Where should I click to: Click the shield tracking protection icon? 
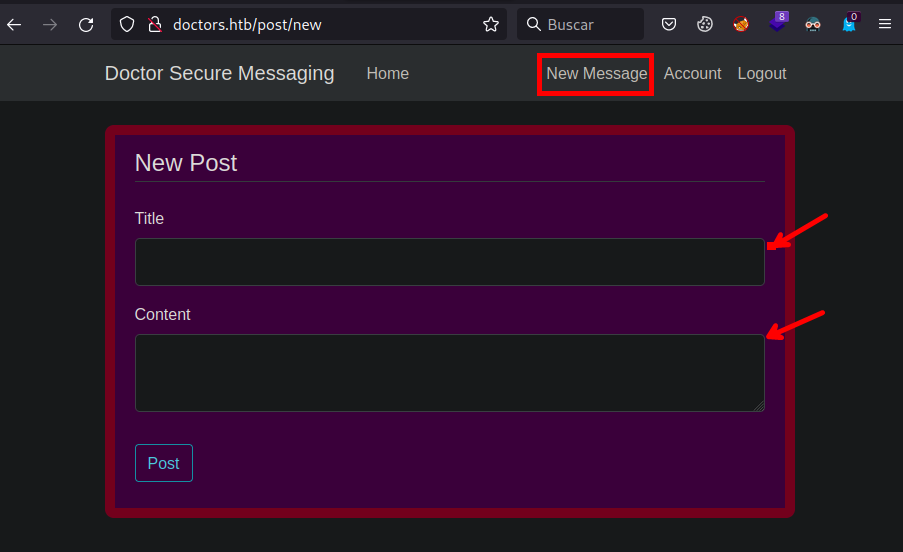127,24
